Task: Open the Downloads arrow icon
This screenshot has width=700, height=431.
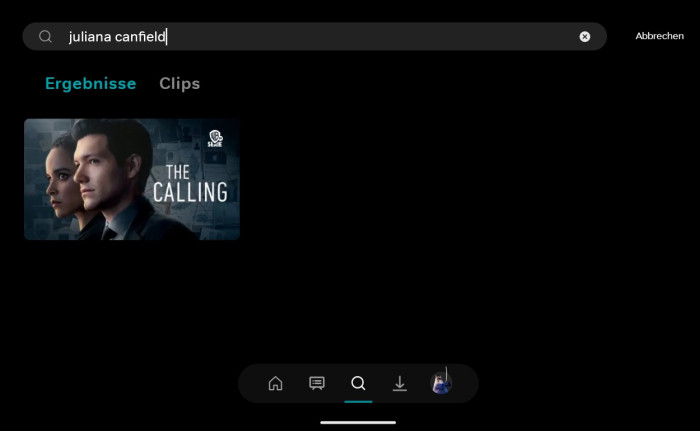Action: pyautogui.click(x=399, y=383)
